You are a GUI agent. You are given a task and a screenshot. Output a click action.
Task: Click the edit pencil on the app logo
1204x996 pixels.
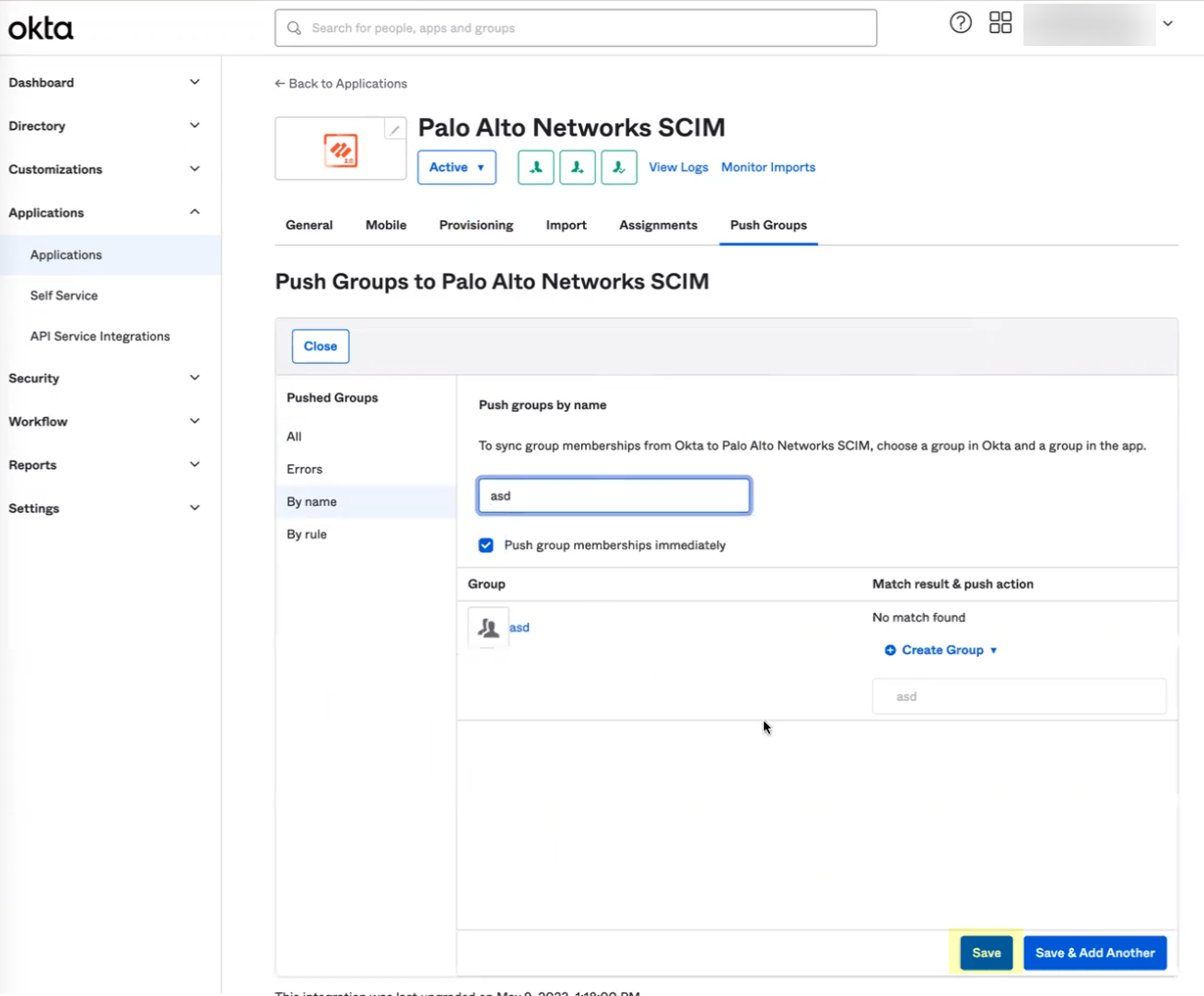[x=394, y=129]
